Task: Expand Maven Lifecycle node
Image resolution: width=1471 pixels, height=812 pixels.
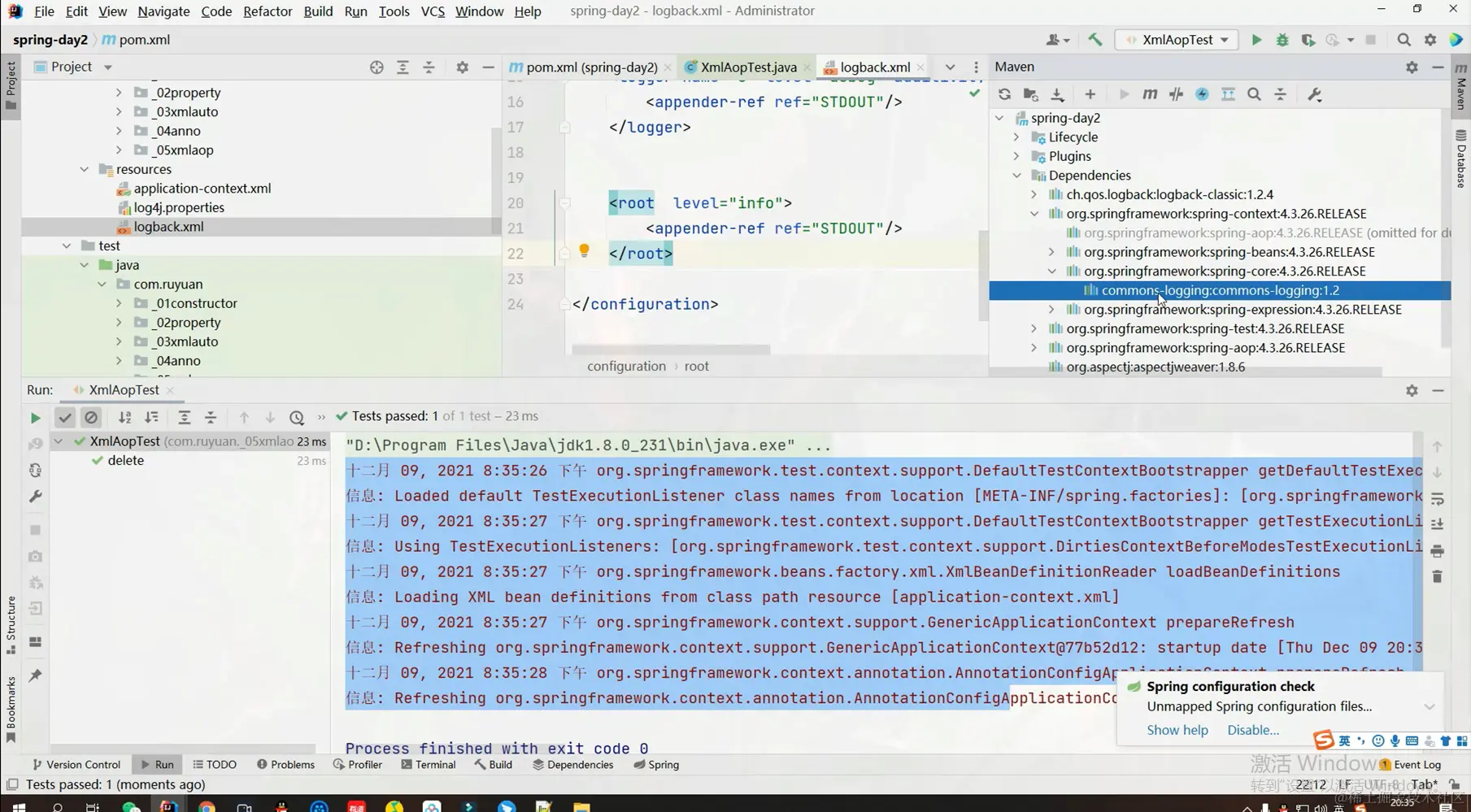Action: pyautogui.click(x=1016, y=137)
